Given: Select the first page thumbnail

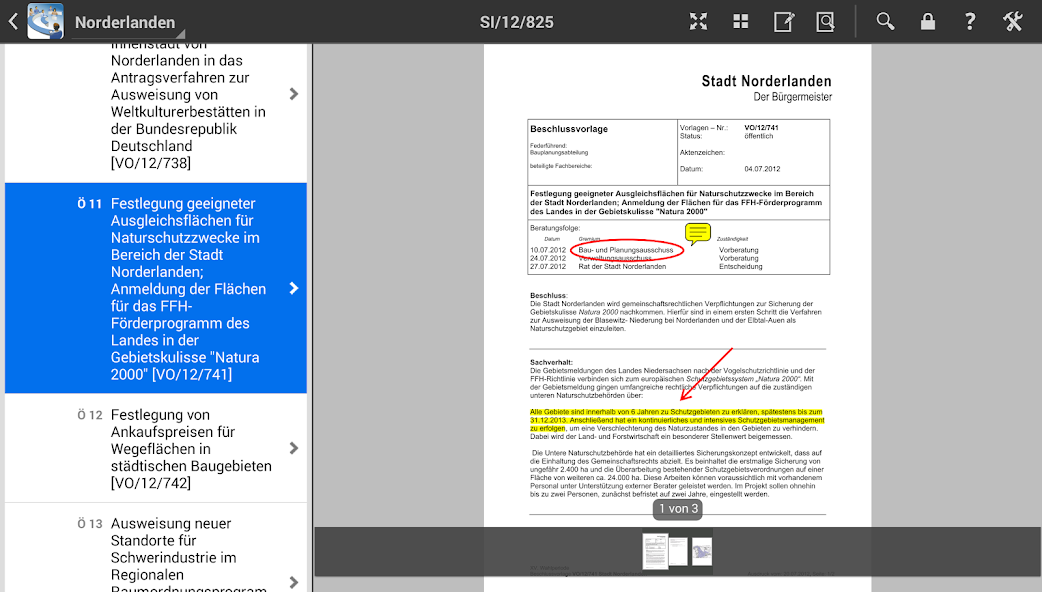Looking at the screenshot, I should pos(655,551).
